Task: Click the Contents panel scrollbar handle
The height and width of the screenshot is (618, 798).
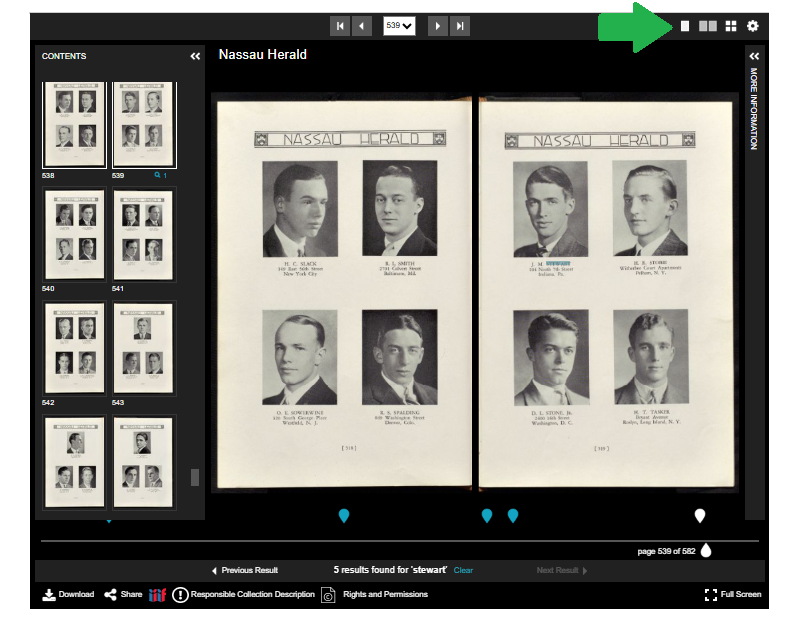Action: (194, 477)
